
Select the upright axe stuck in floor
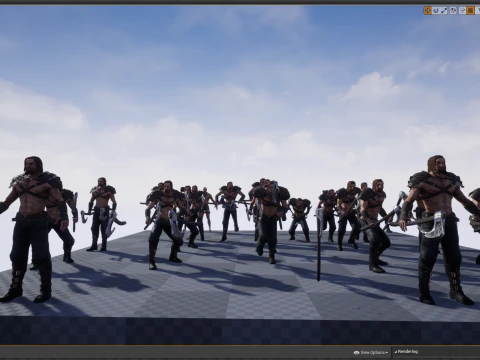[x=319, y=244]
